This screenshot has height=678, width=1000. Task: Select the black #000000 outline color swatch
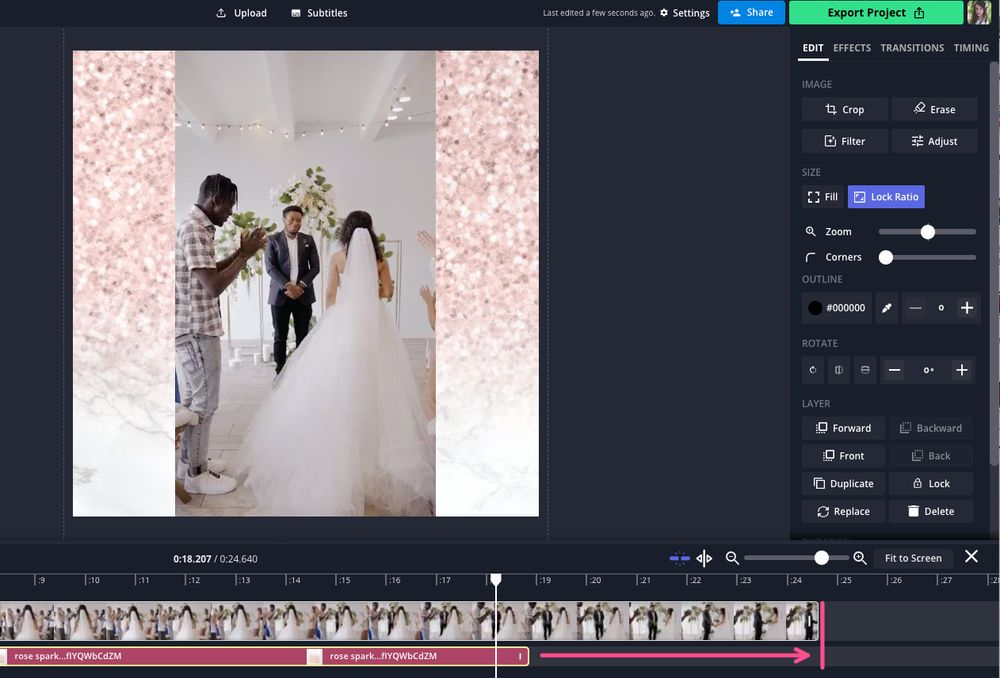tap(815, 308)
